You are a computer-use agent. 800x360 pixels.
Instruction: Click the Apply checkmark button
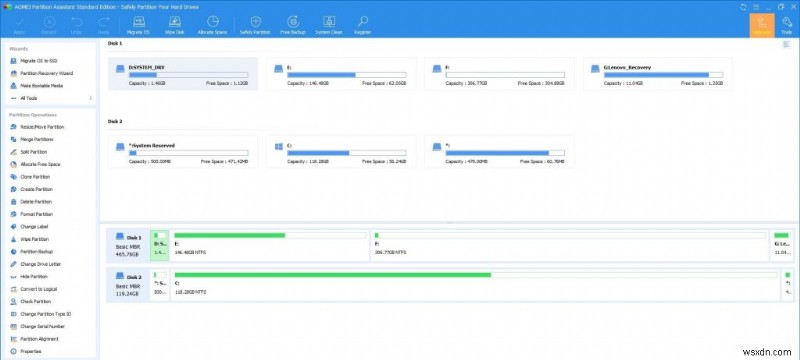(19, 25)
